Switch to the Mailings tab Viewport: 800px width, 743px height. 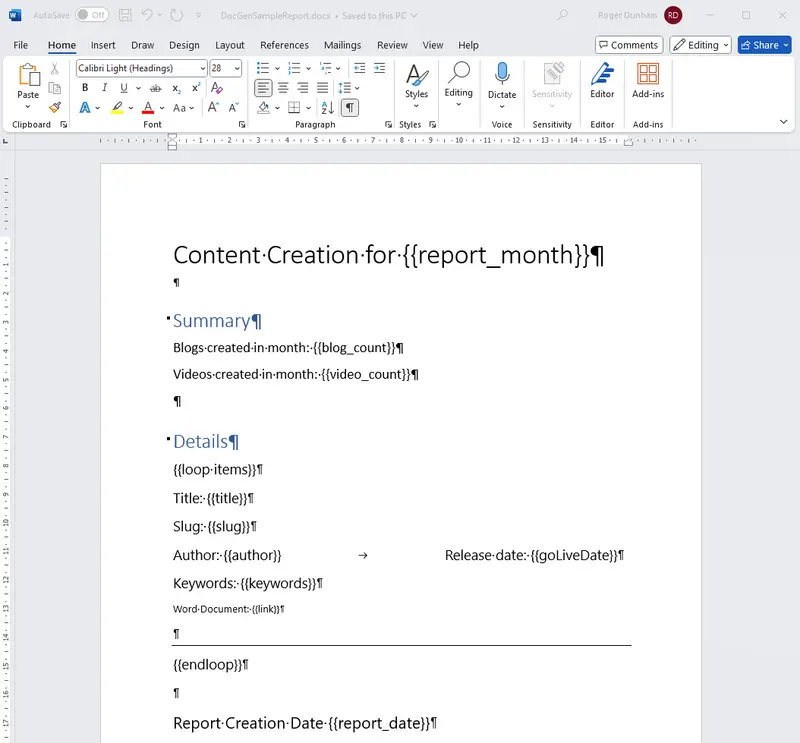pos(342,45)
